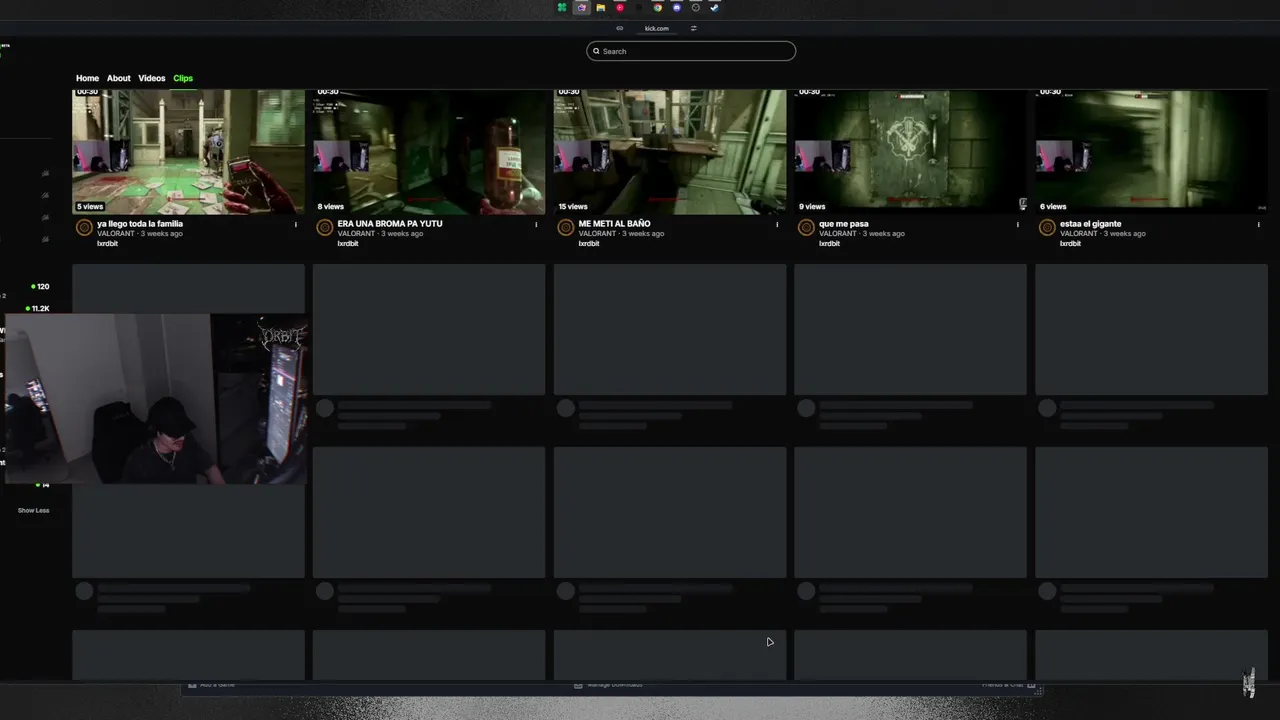Open the green clover app in the dock

(562, 8)
